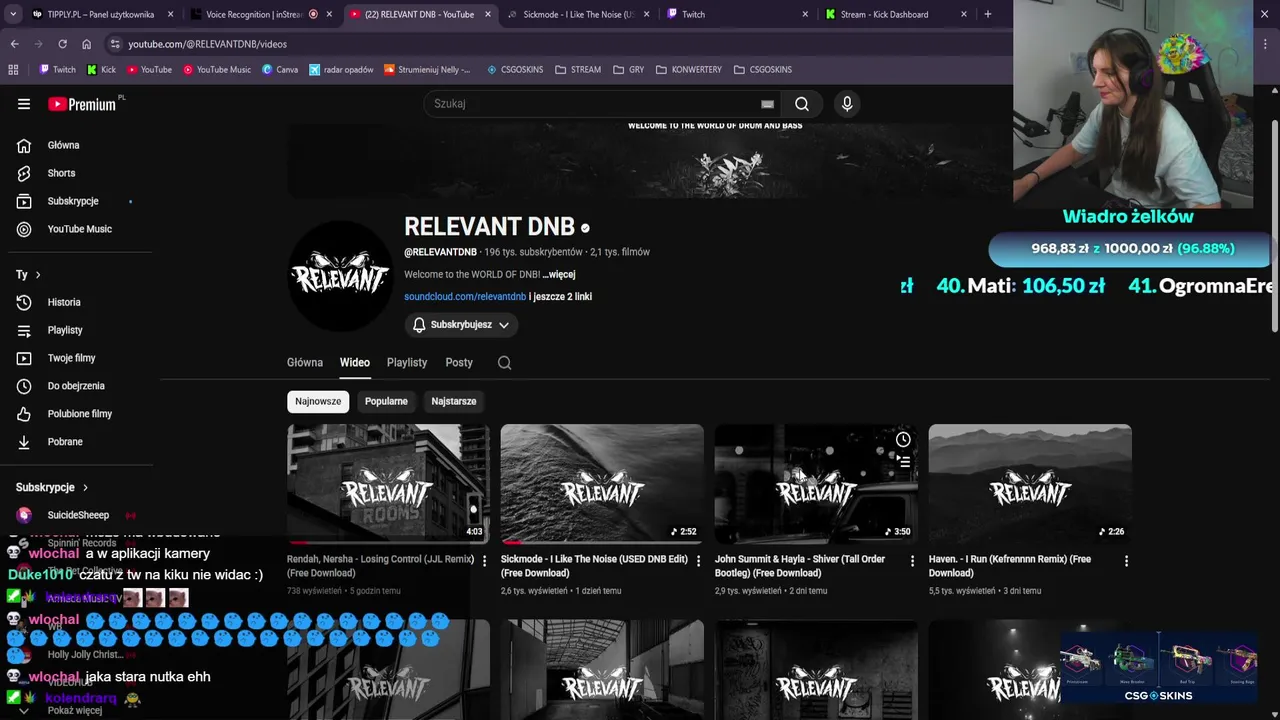Open more options for Losing Control video
The width and height of the screenshot is (1280, 720).
click(485, 561)
